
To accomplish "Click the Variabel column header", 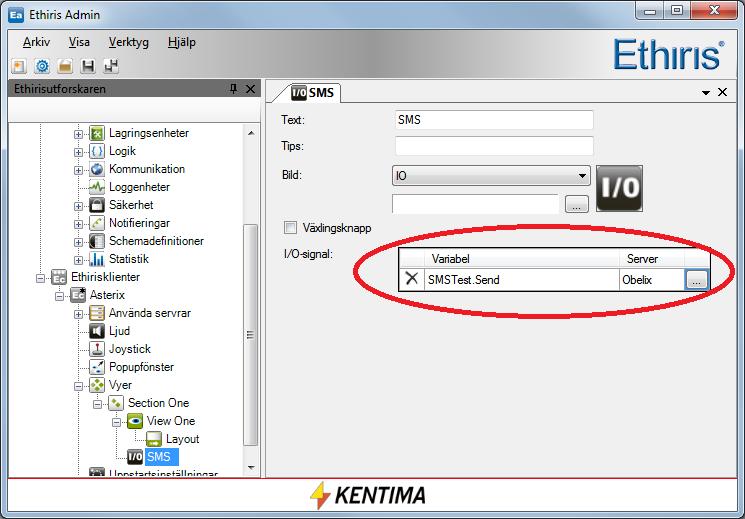I will pos(522,259).
